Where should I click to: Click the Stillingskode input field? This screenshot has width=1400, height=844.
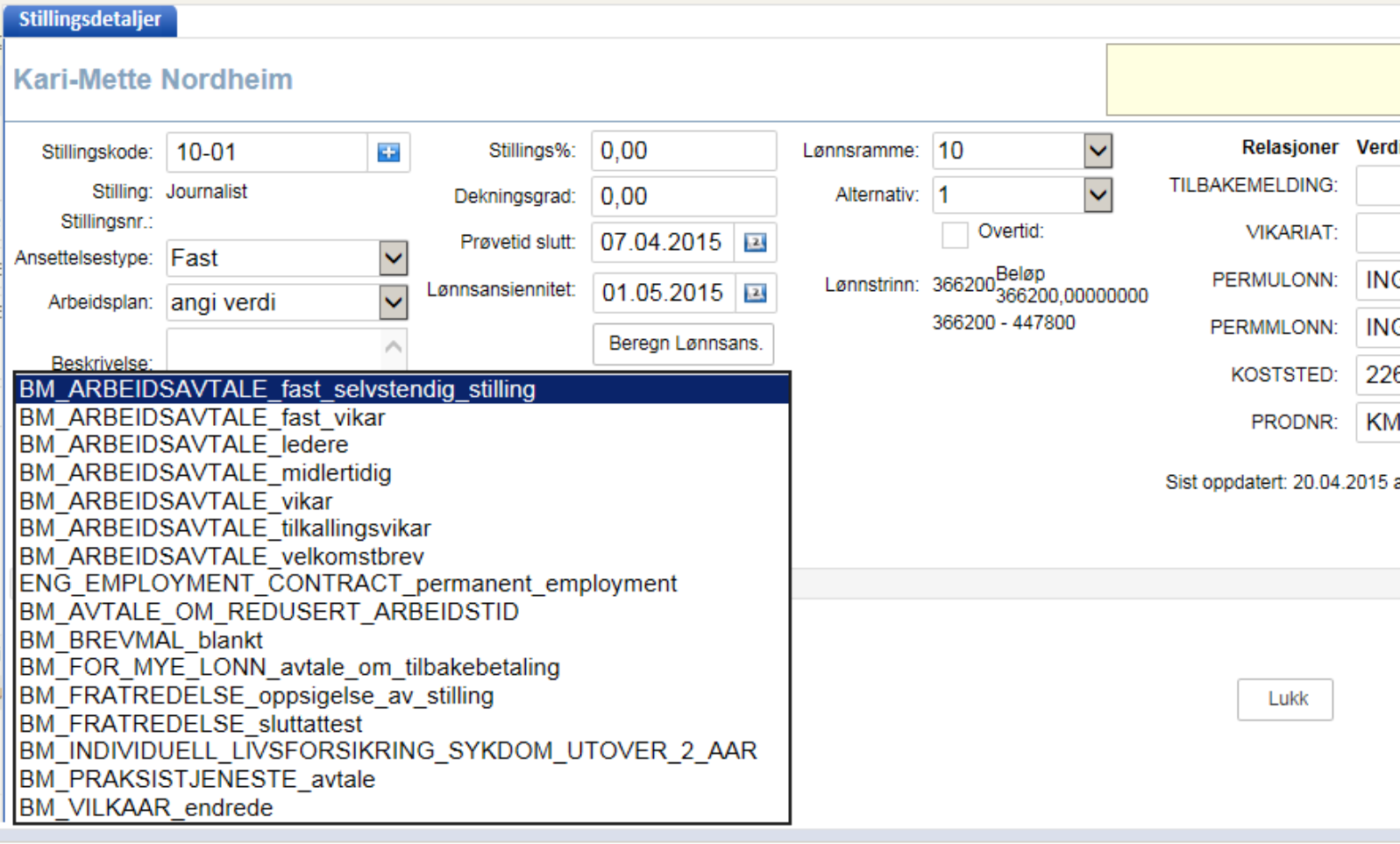click(x=266, y=152)
